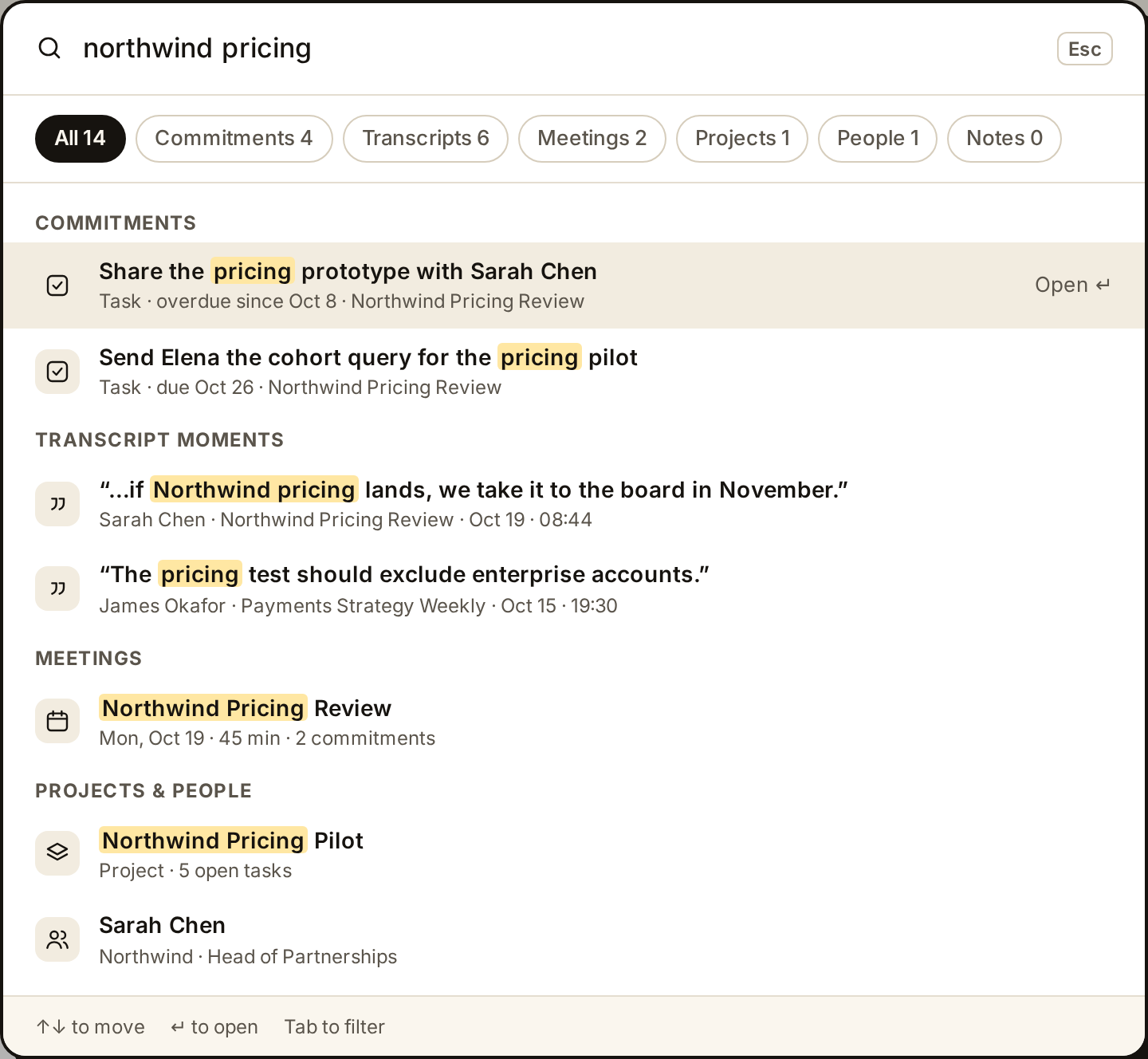Click the calendar icon for Northwind Pricing Review meeting
This screenshot has height=1059, width=1148.
(x=57, y=721)
